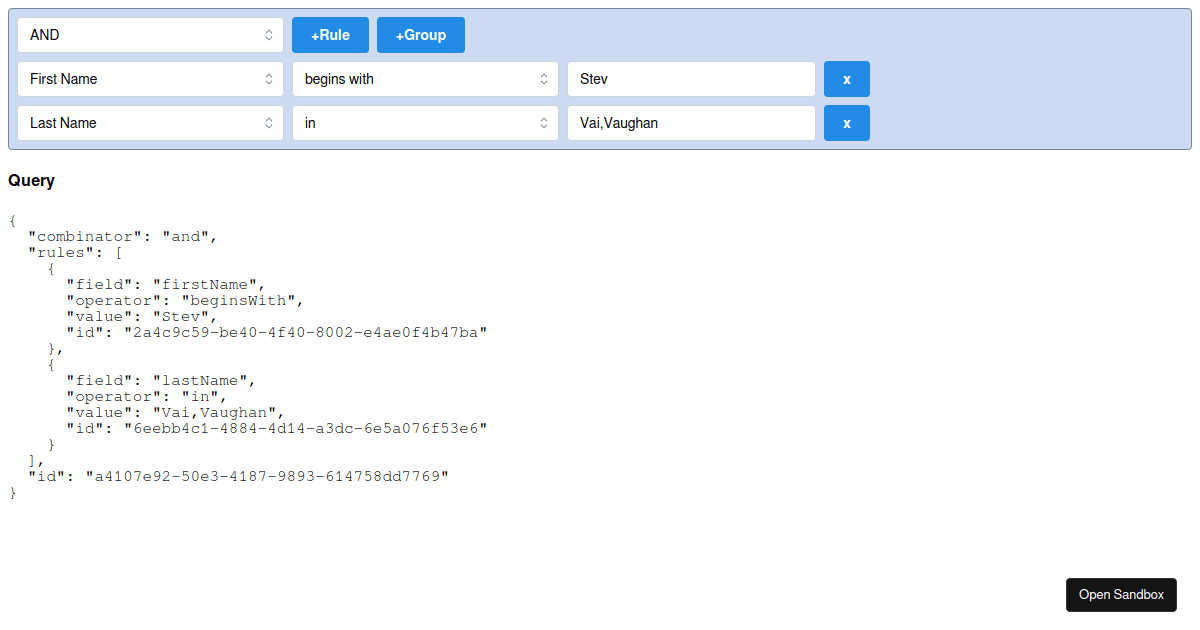Add a new group with the +Group button
The width and height of the screenshot is (1200, 630).
[x=420, y=34]
